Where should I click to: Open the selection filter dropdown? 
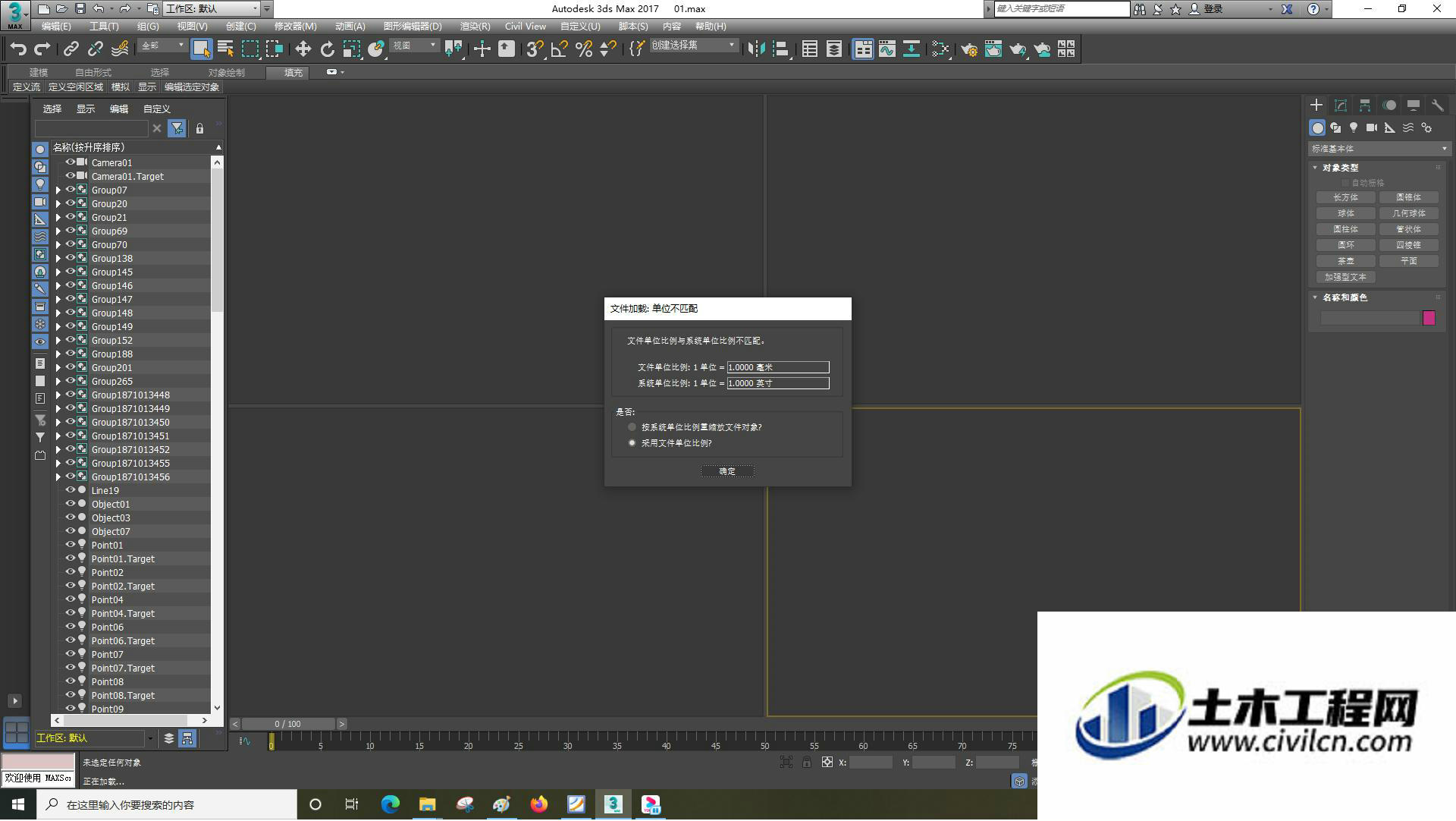click(163, 46)
